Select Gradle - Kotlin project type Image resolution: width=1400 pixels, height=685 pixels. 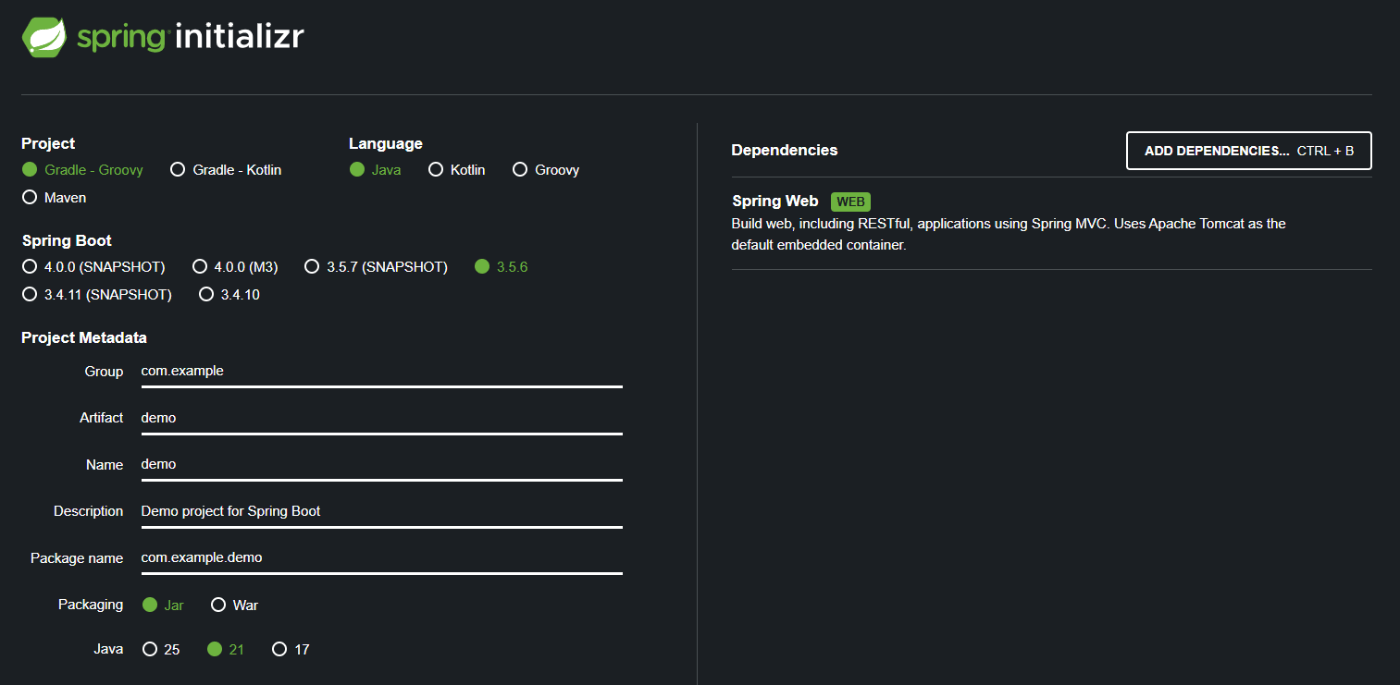coord(226,170)
